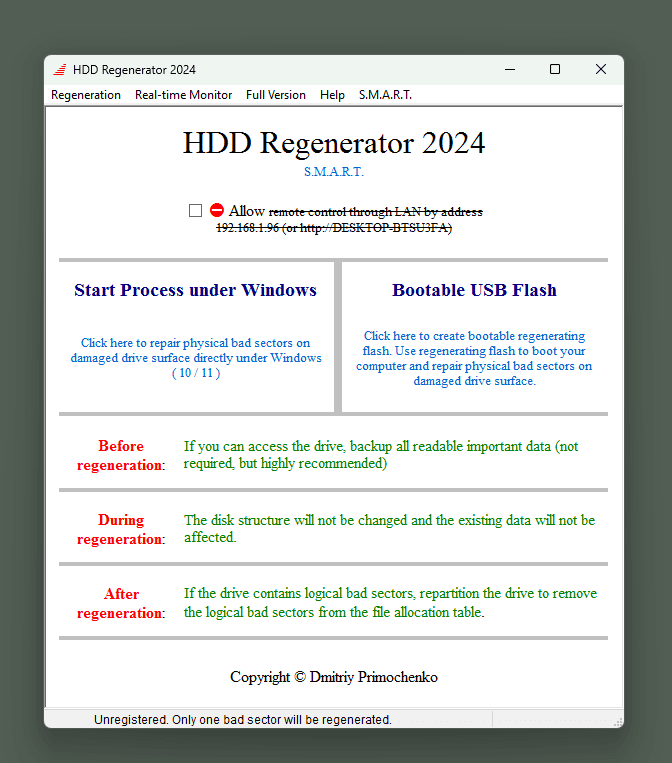Click the repartition the drive green text
Image resolution: width=672 pixels, height=763 pixels.
[x=390, y=602]
